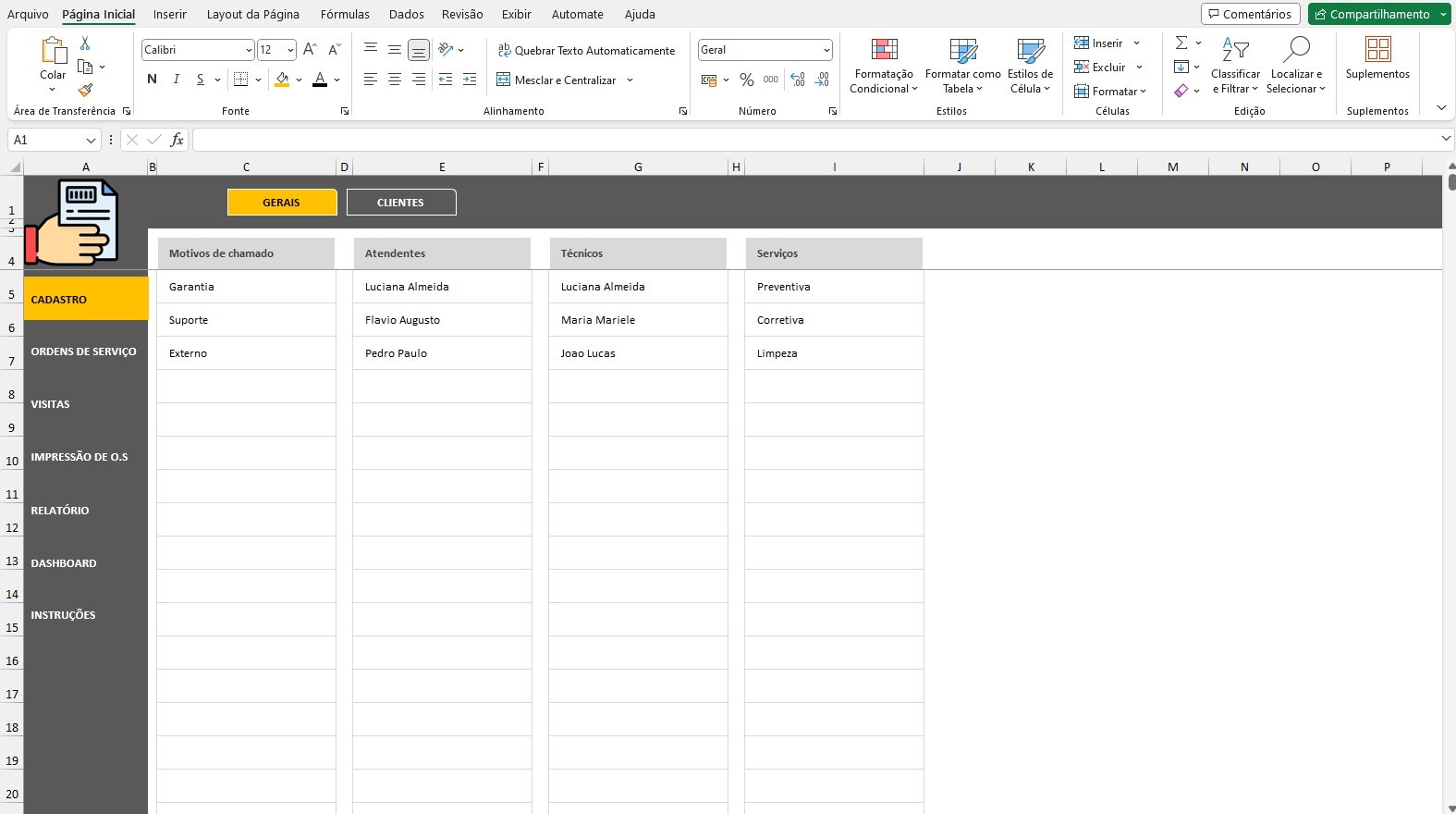Open the Add-ins (Suplementos) icon
1456x814 pixels.
pyautogui.click(x=1377, y=50)
